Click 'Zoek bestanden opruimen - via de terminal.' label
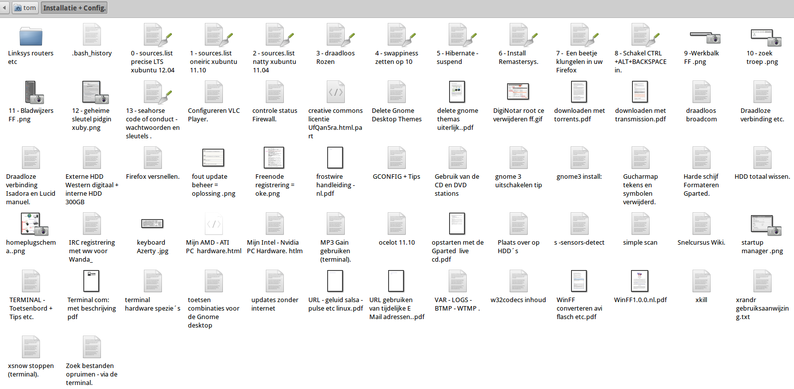Viewport: 794px width, 389px height. [x=92, y=374]
